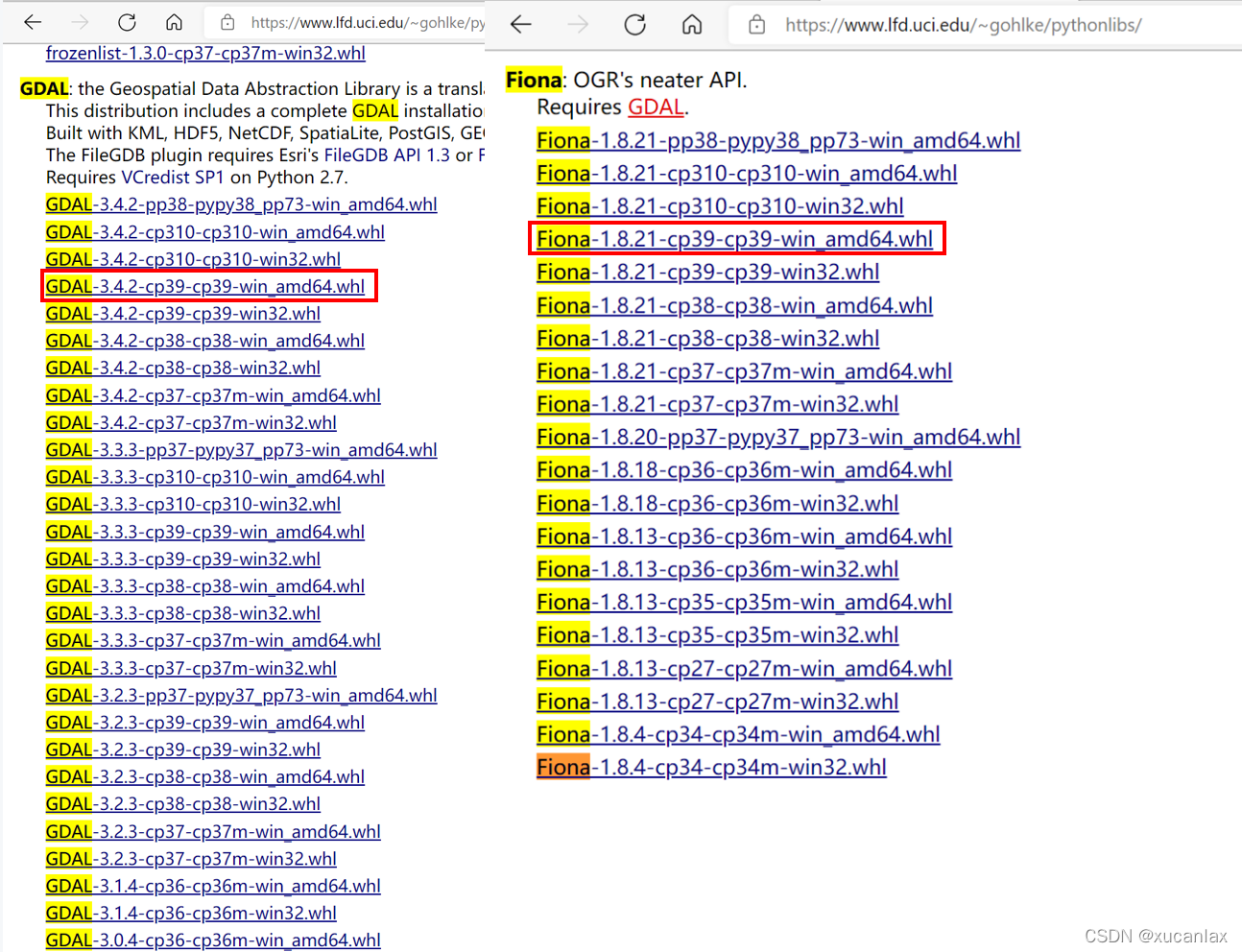Open the VCredist SP1 link
The width and height of the screenshot is (1242, 952).
tap(172, 178)
